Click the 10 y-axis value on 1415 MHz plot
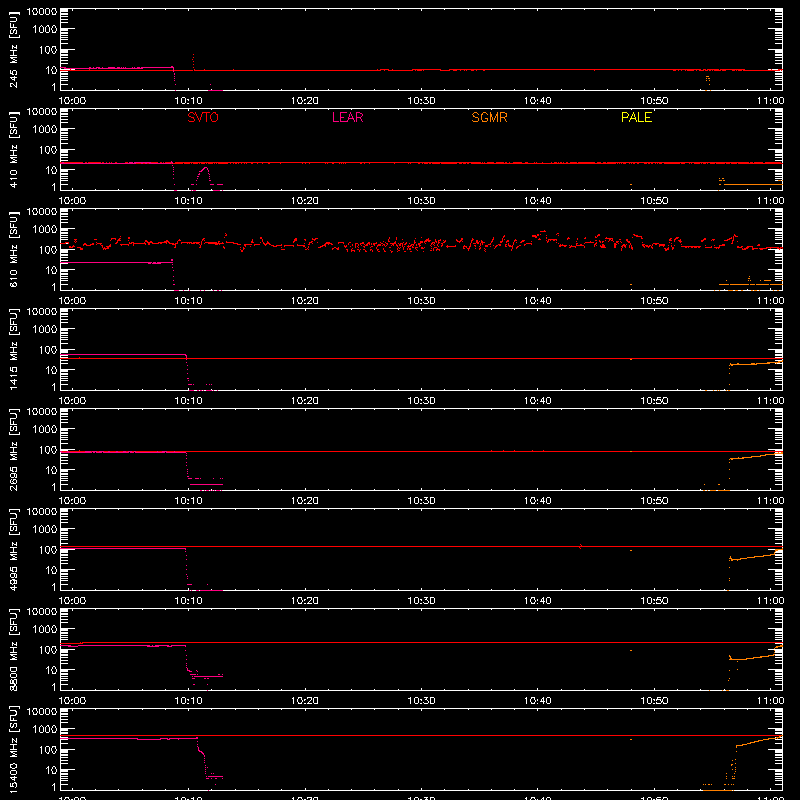Image resolution: width=800 pixels, height=800 pixels. pos(51,370)
